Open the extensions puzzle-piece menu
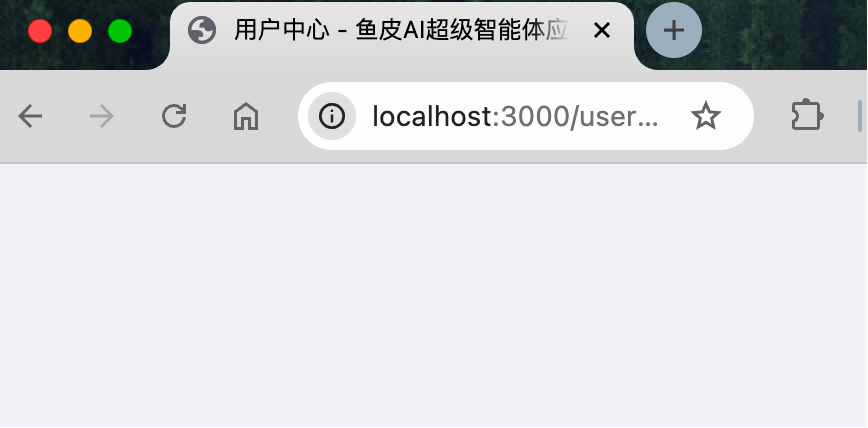Screen dimensions: 868x428 point(807,116)
